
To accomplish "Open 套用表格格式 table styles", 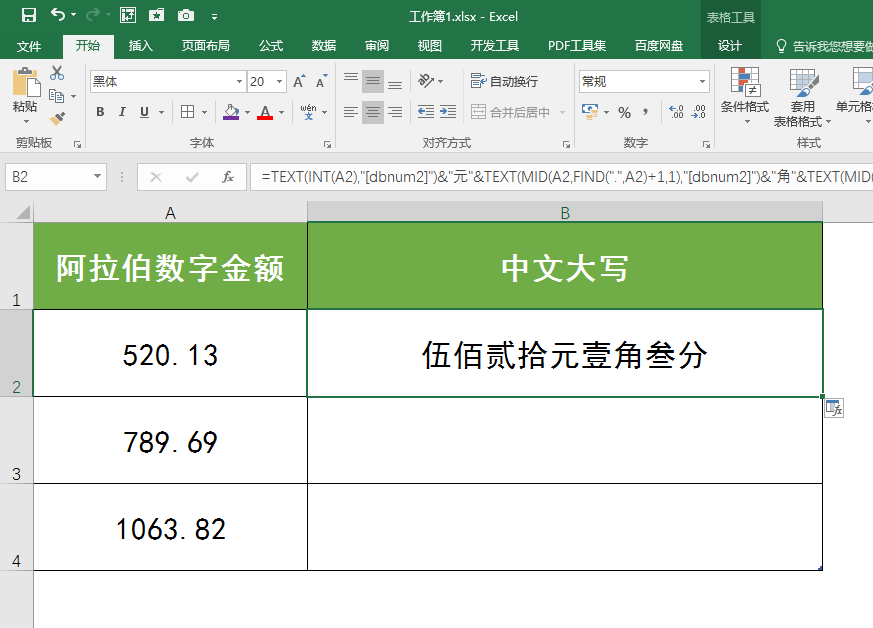I will click(802, 97).
